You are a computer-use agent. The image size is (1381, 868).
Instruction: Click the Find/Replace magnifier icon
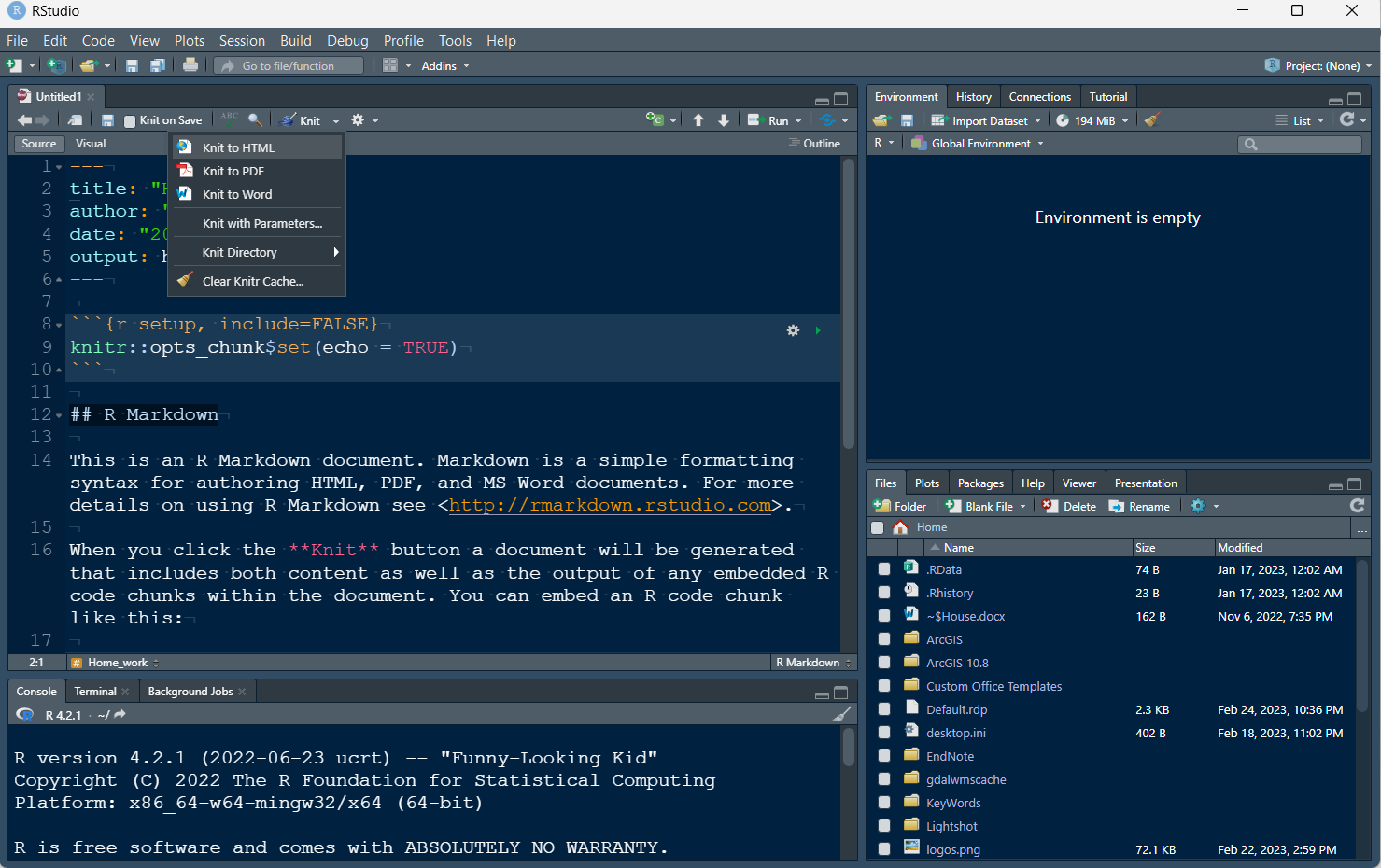(255, 120)
